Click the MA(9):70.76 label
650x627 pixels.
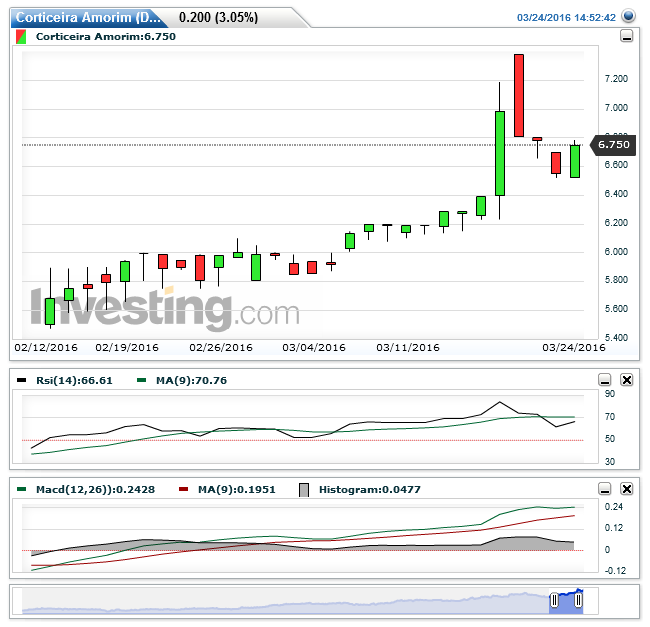coord(191,380)
